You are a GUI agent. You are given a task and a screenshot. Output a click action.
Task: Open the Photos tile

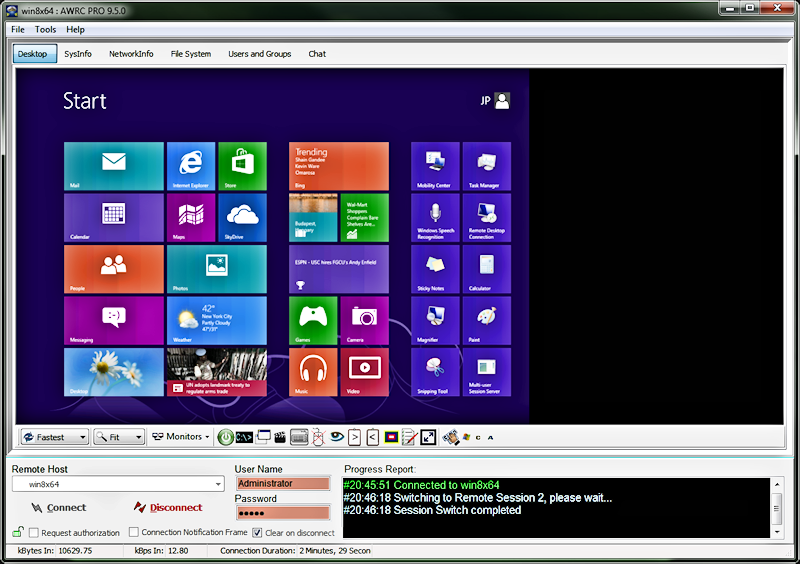(217, 269)
